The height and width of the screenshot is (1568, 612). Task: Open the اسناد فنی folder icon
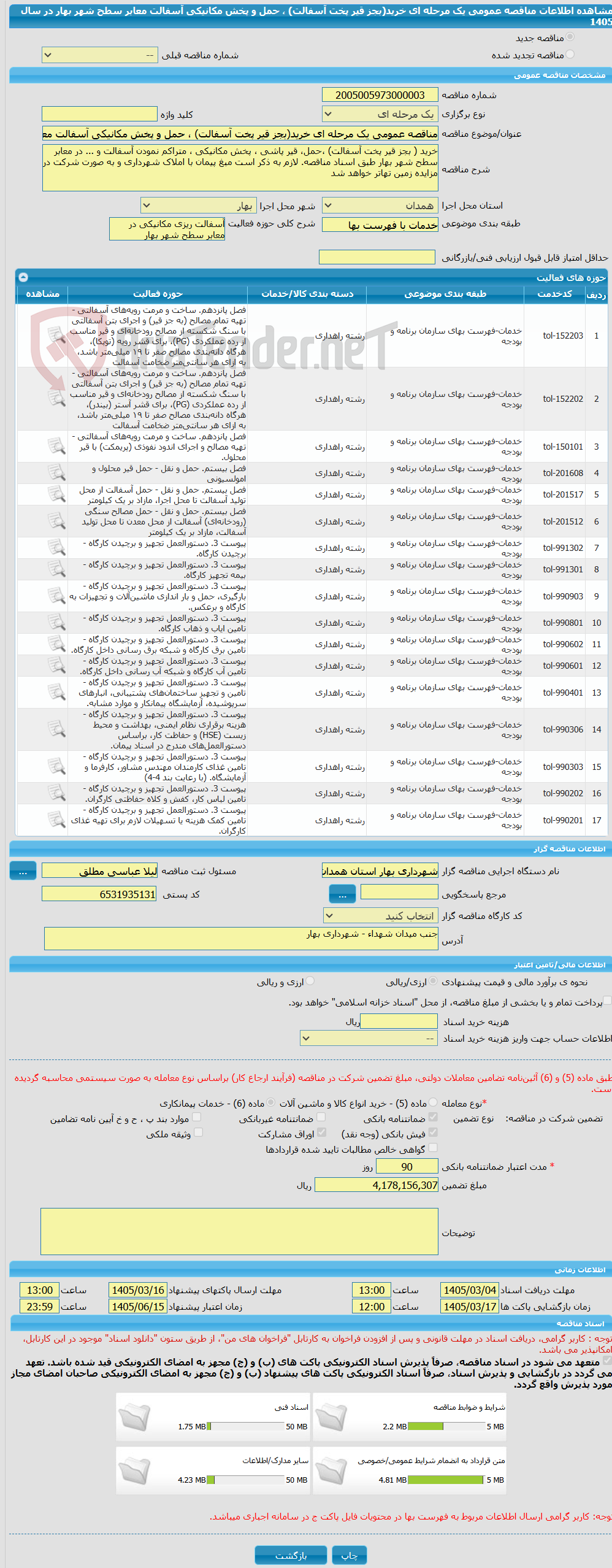click(135, 1417)
